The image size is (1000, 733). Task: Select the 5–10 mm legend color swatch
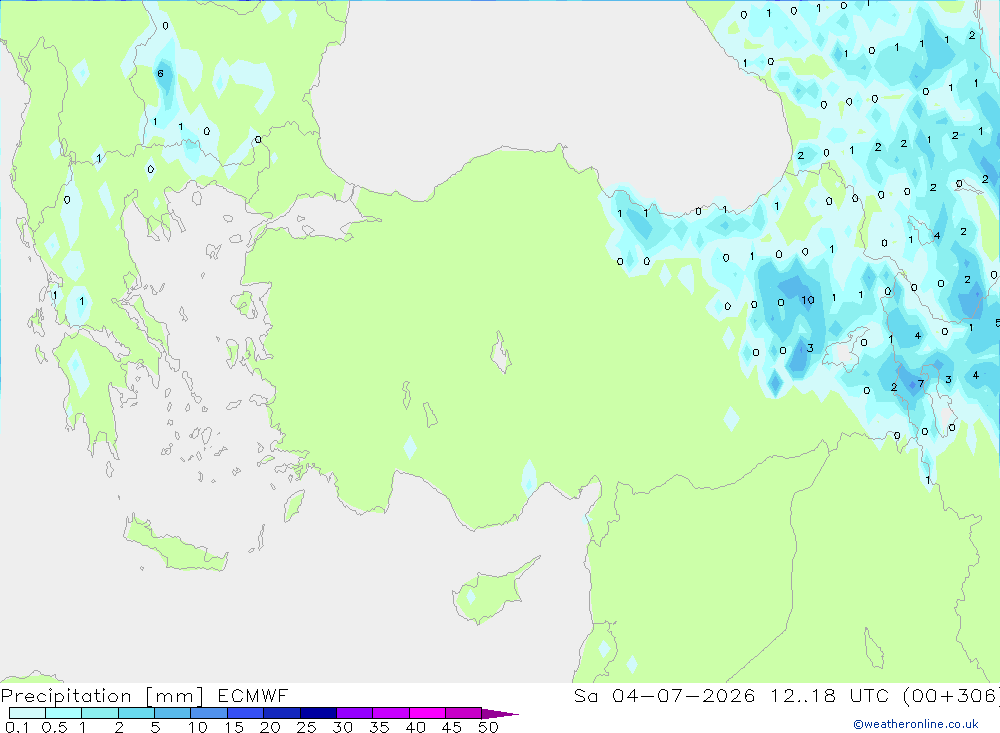click(x=172, y=713)
